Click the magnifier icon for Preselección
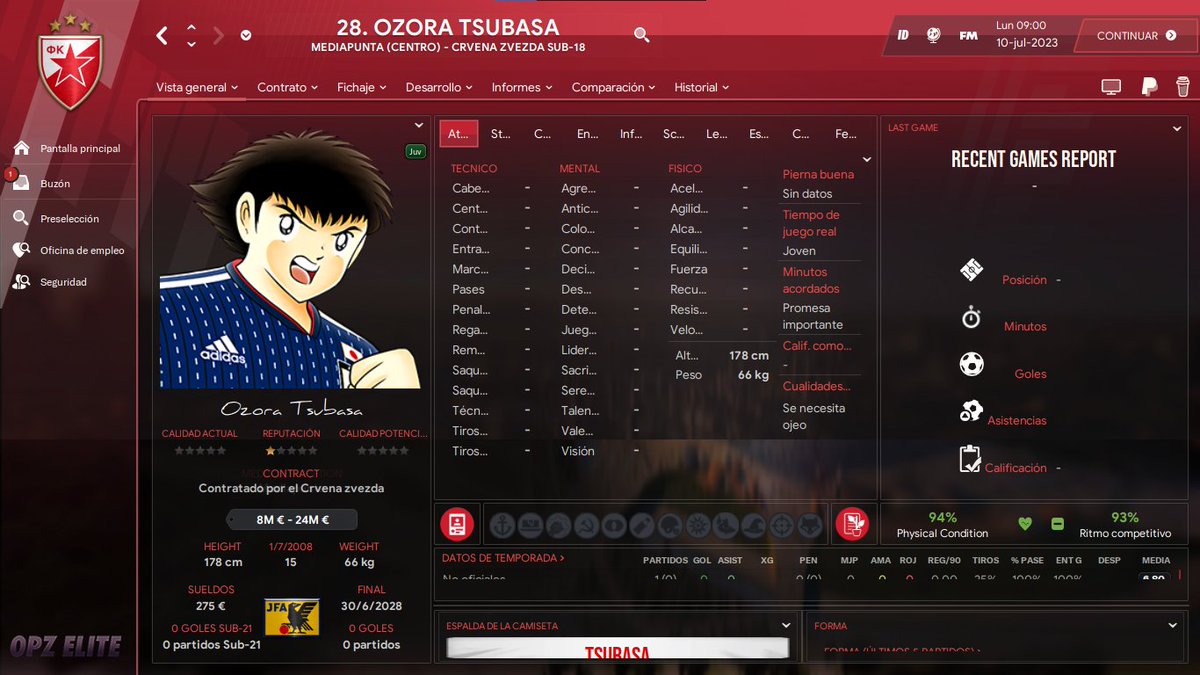The image size is (1200, 675). (x=21, y=218)
